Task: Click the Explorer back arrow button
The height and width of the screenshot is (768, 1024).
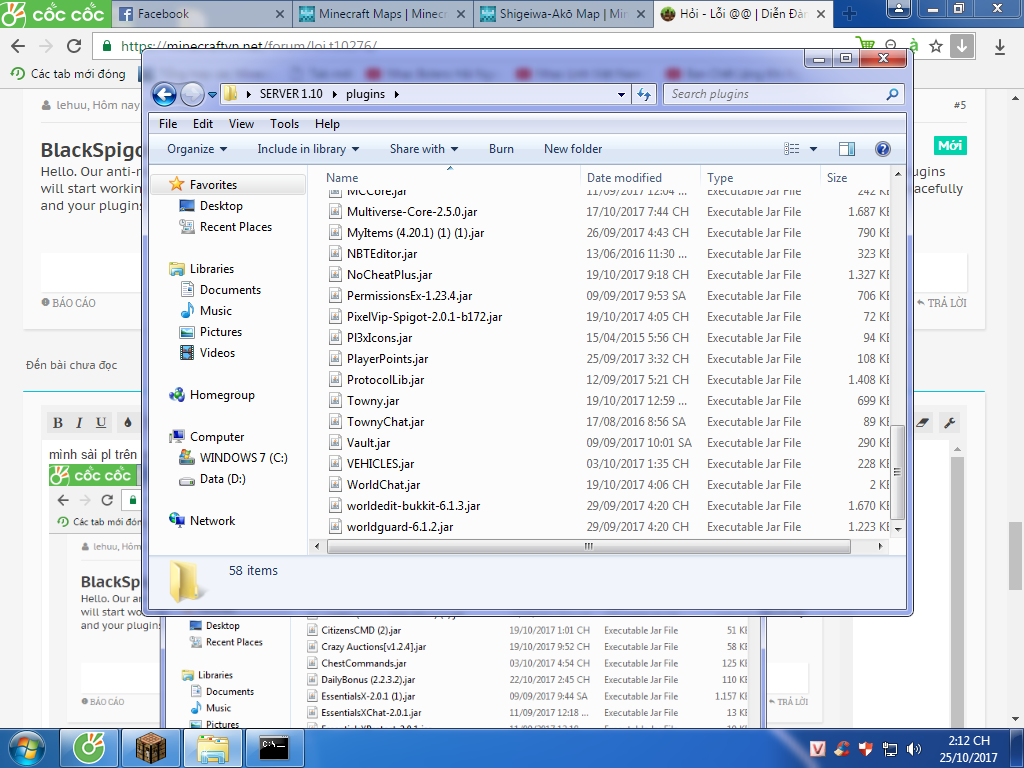Action: click(x=164, y=94)
